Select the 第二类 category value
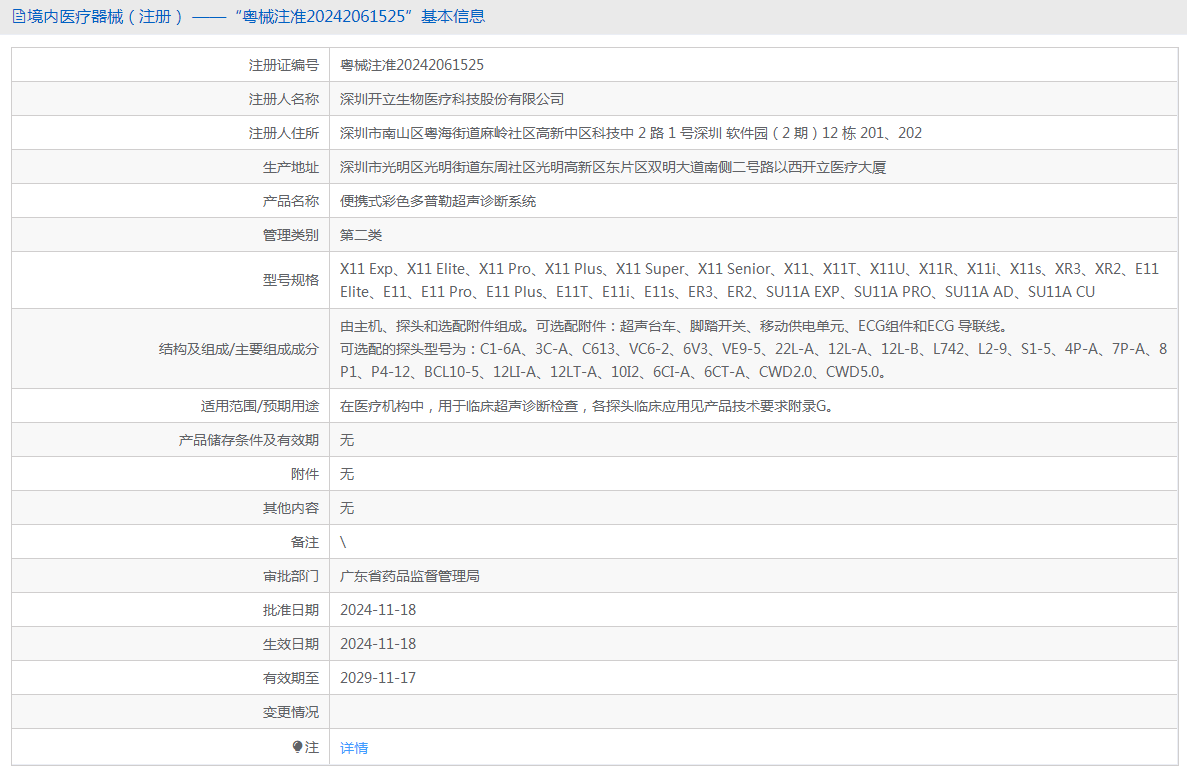 (361, 235)
